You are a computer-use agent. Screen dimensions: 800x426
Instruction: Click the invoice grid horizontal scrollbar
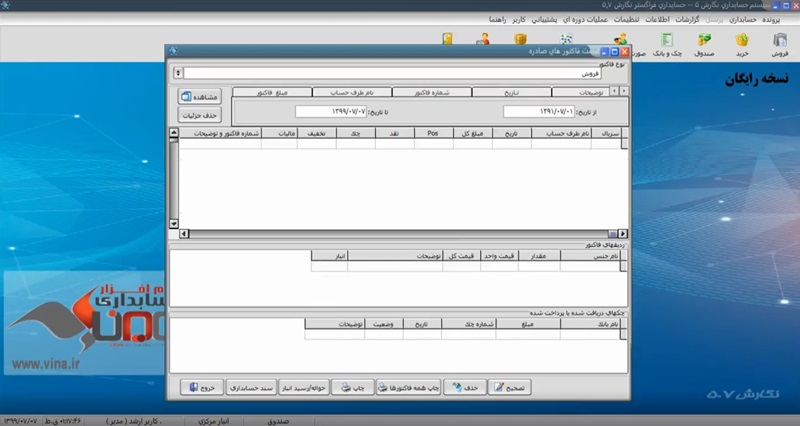tap(400, 233)
